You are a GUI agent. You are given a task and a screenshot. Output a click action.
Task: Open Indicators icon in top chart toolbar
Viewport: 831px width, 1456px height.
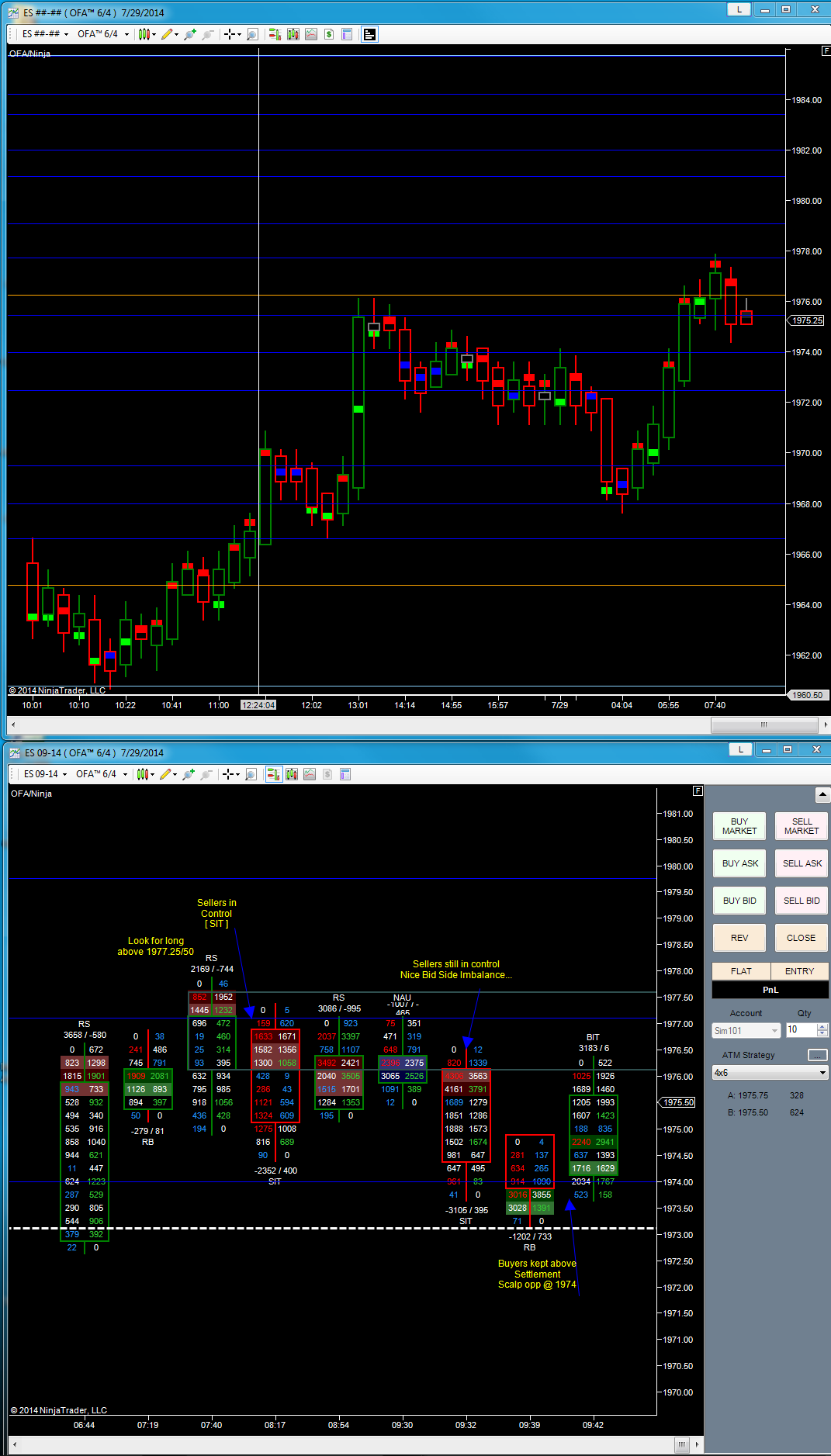(x=311, y=34)
